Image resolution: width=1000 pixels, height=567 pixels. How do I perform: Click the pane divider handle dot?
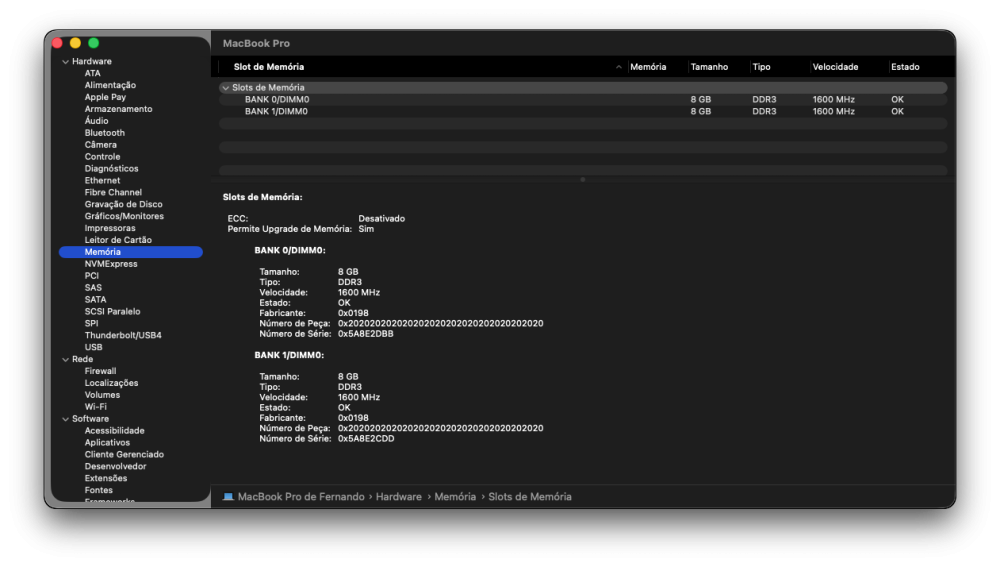pyautogui.click(x=582, y=180)
